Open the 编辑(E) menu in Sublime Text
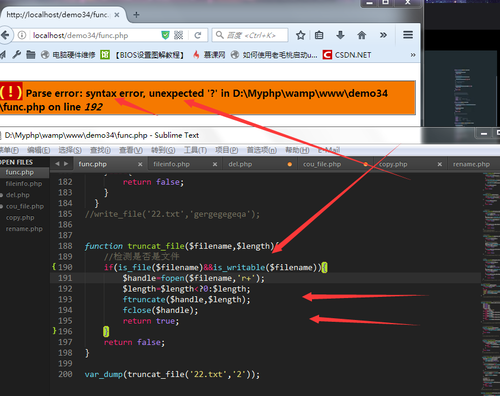500x396 pixels. [39, 150]
